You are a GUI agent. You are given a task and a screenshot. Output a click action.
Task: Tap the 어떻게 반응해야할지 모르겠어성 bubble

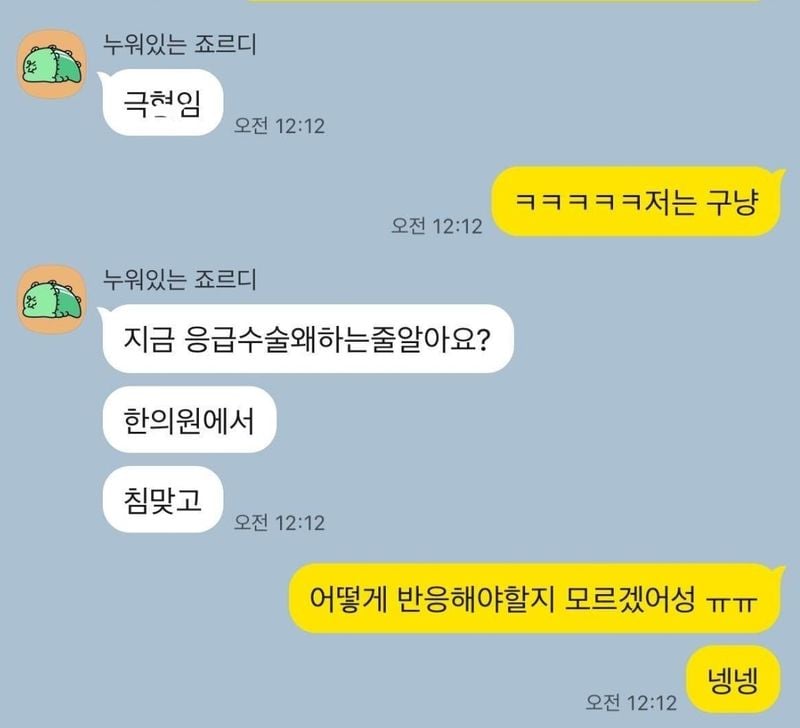[535, 598]
